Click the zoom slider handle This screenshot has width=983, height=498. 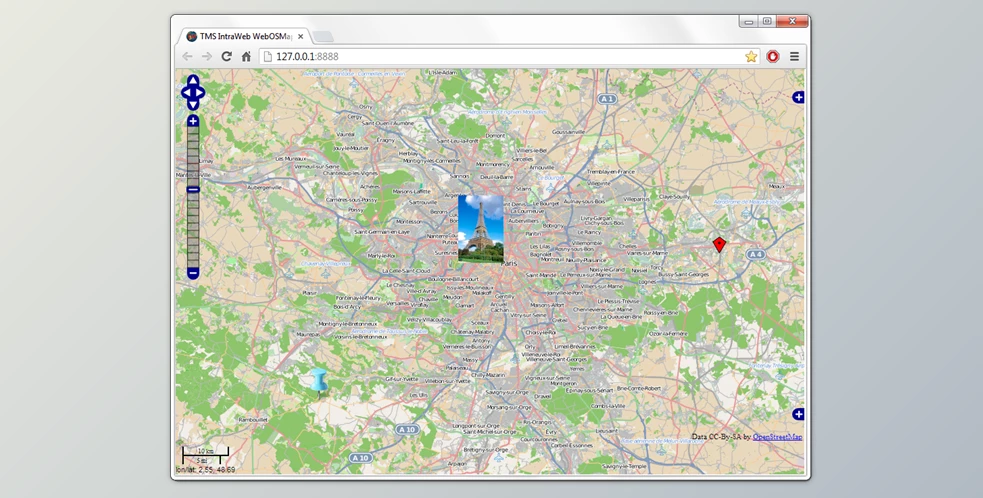pyautogui.click(x=193, y=189)
